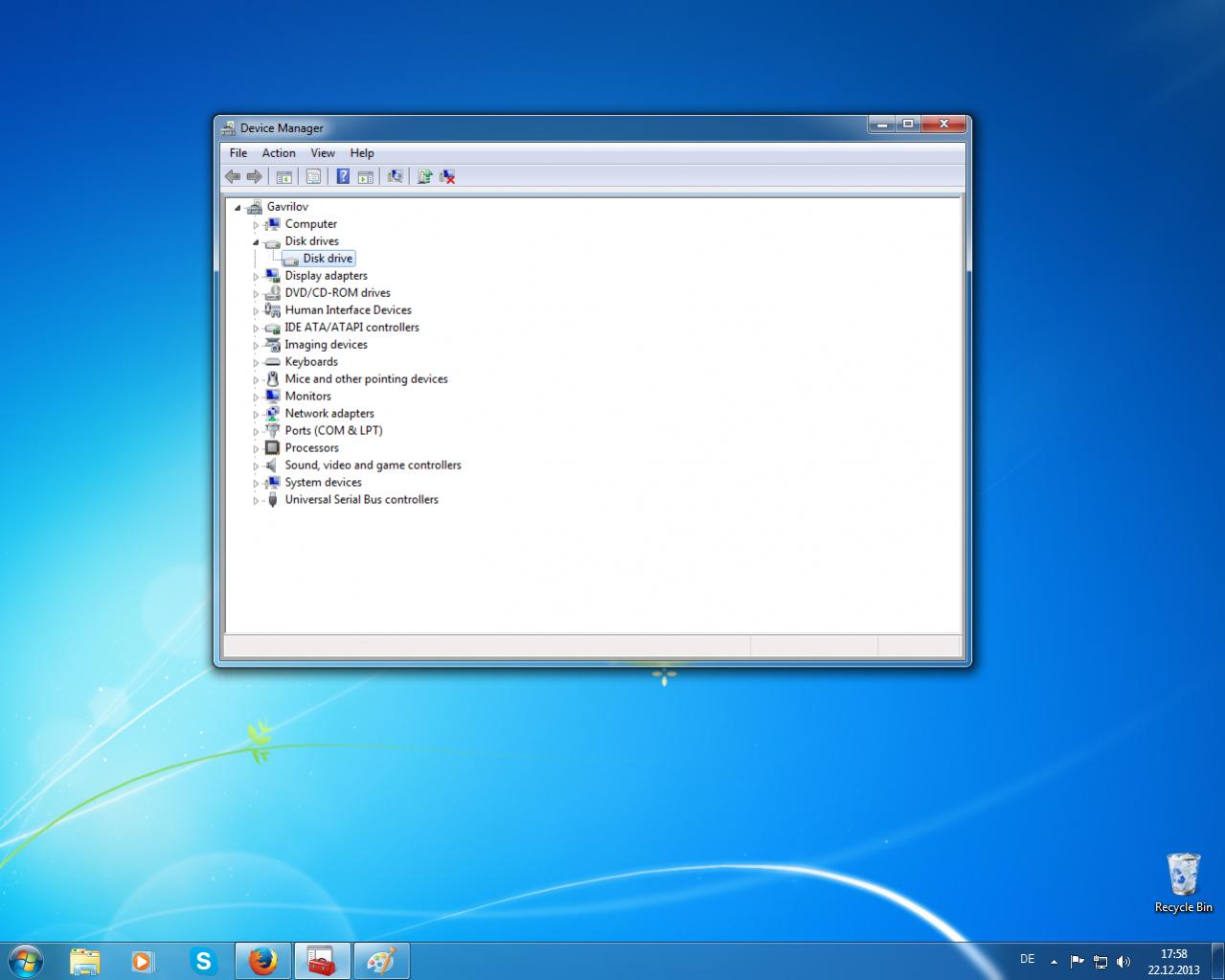Expand the Universal Serial Bus controllers arrow
Screen dimensions: 1225x980
pos(256,500)
